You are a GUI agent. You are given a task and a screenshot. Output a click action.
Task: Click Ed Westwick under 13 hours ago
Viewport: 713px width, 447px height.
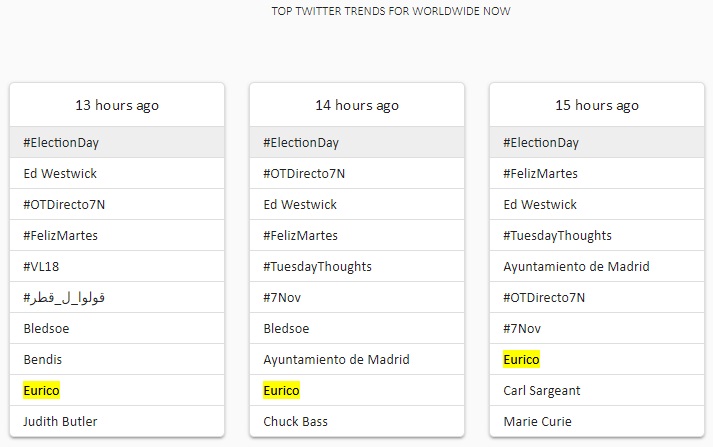point(60,173)
